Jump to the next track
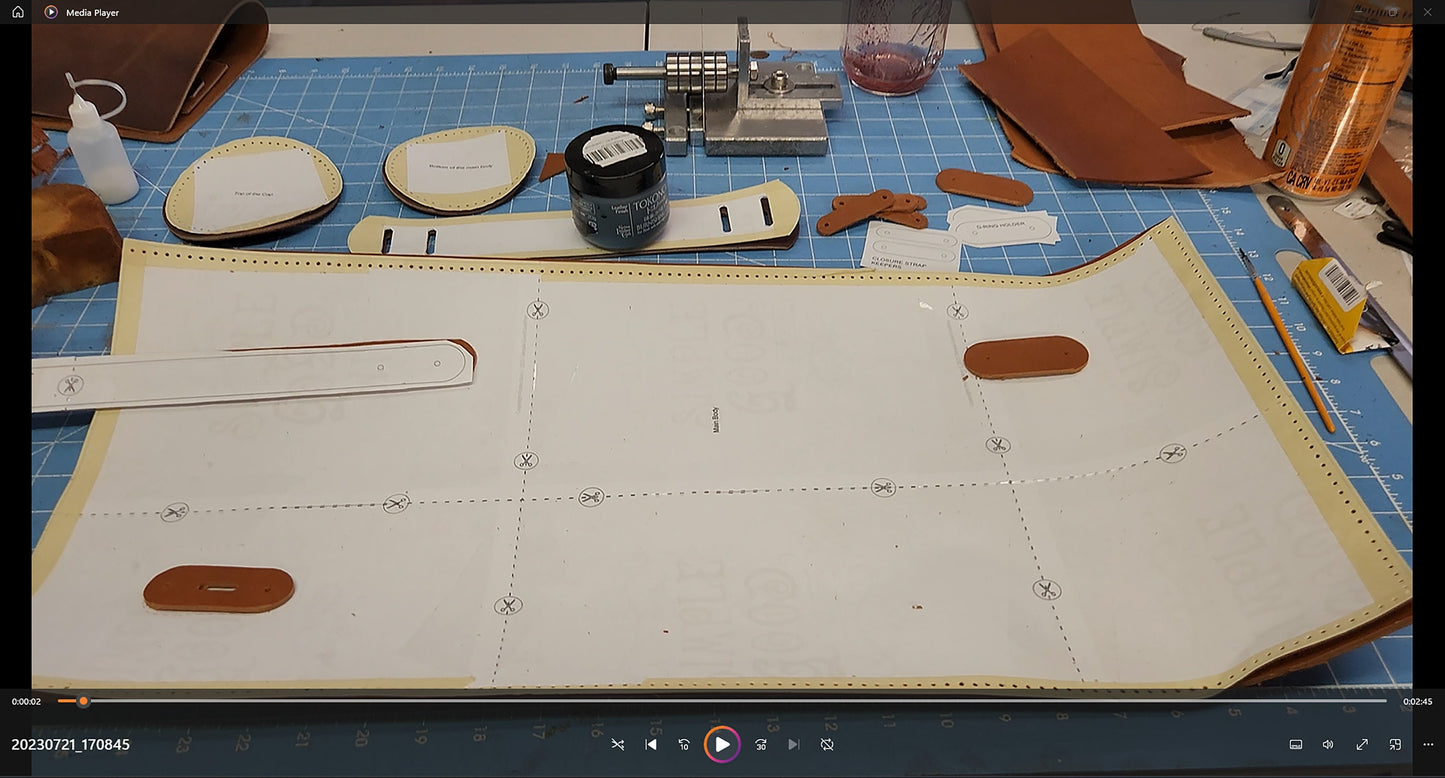This screenshot has width=1445, height=778. [x=794, y=745]
